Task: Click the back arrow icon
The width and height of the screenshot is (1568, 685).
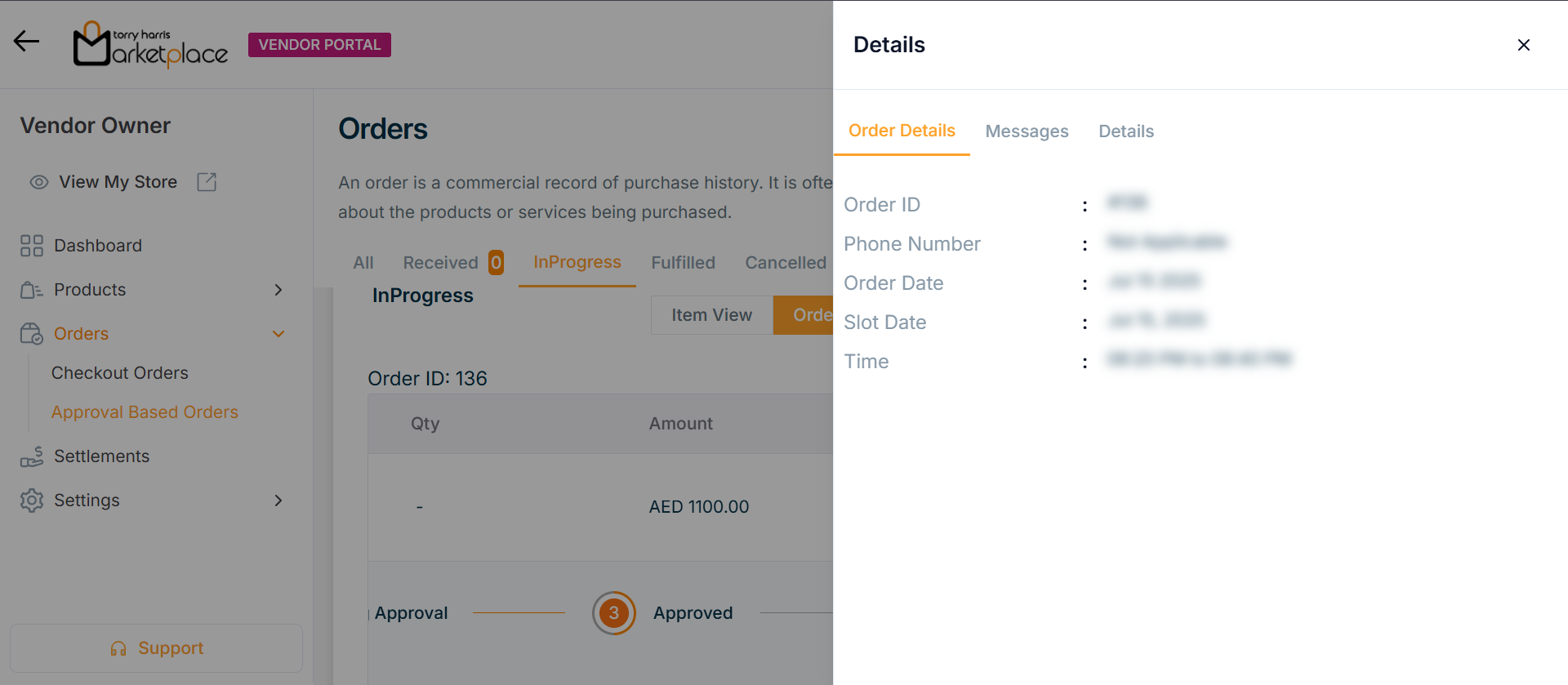Action: click(x=26, y=42)
